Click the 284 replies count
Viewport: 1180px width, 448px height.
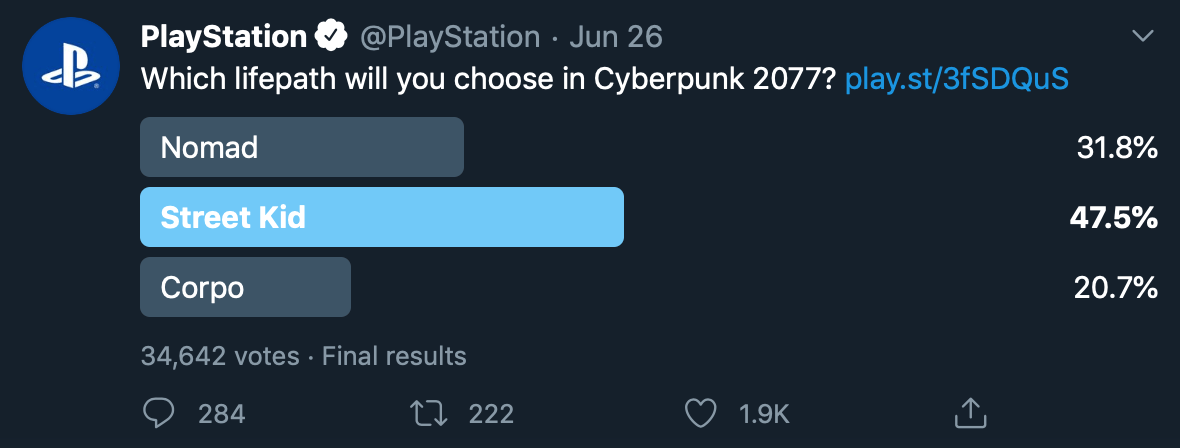(x=222, y=413)
